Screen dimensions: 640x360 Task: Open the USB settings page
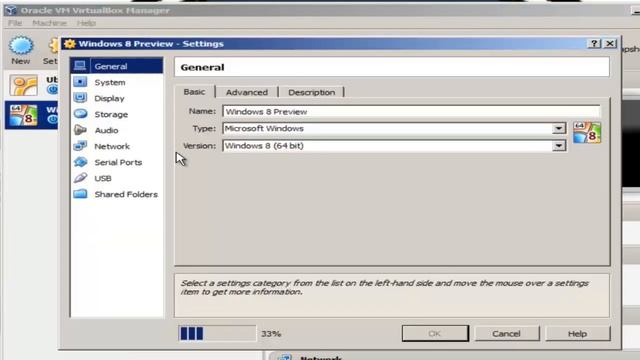103,178
